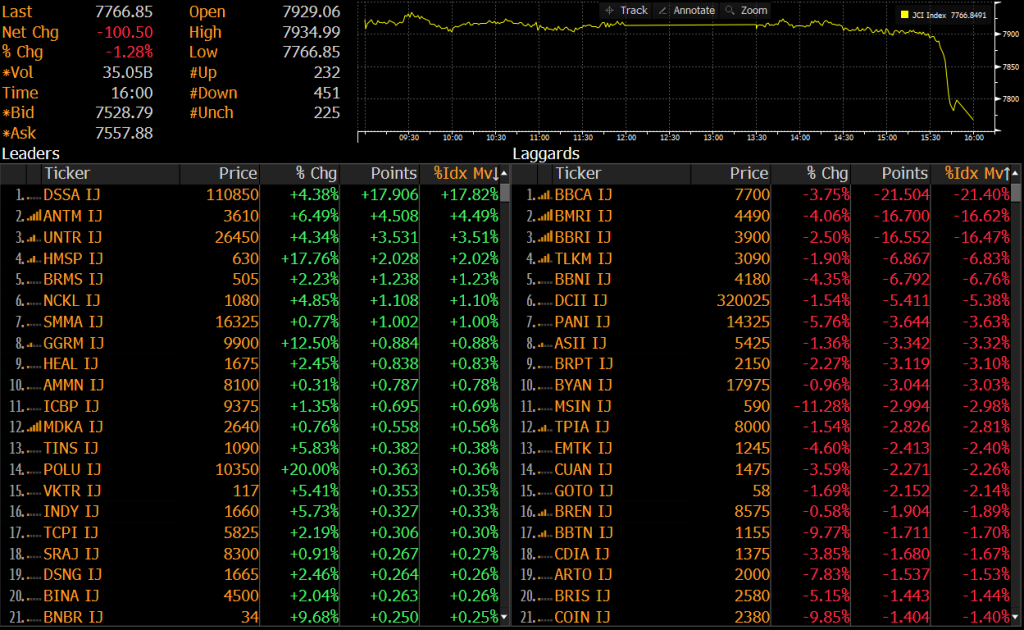Click the Leaders list scroll-up arrow
The image size is (1024, 630).
coord(504,174)
